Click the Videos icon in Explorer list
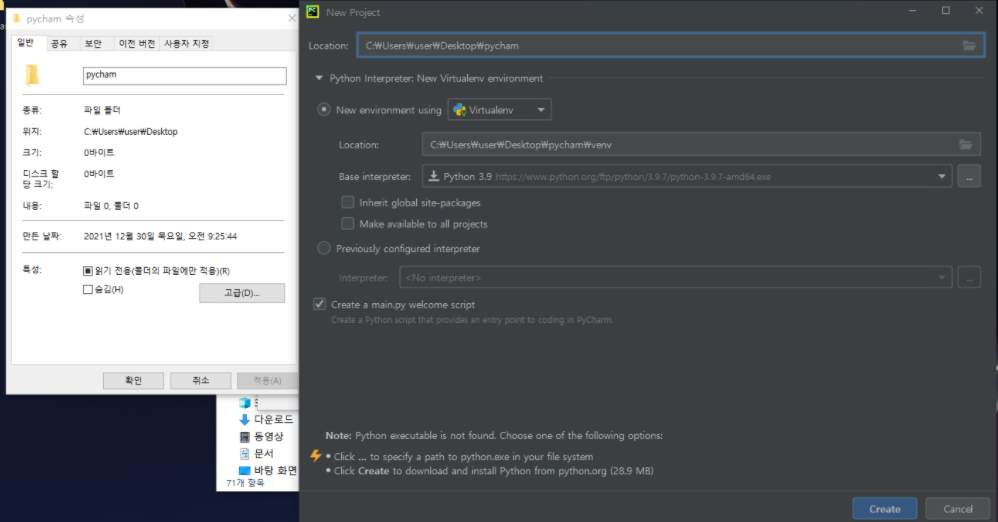Viewport: 998px width, 522px height. tap(244, 437)
